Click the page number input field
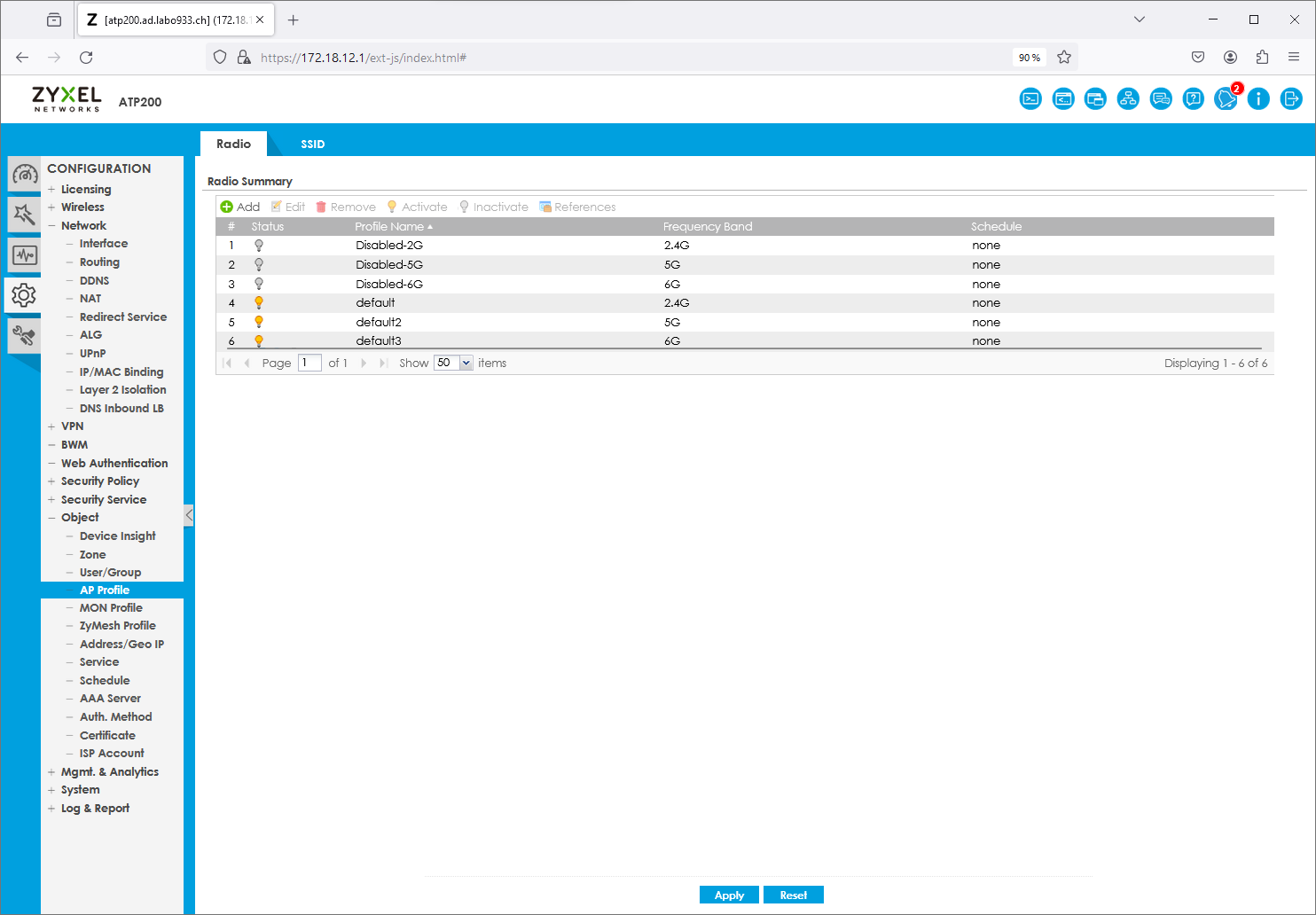The width and height of the screenshot is (1316, 915). (309, 363)
